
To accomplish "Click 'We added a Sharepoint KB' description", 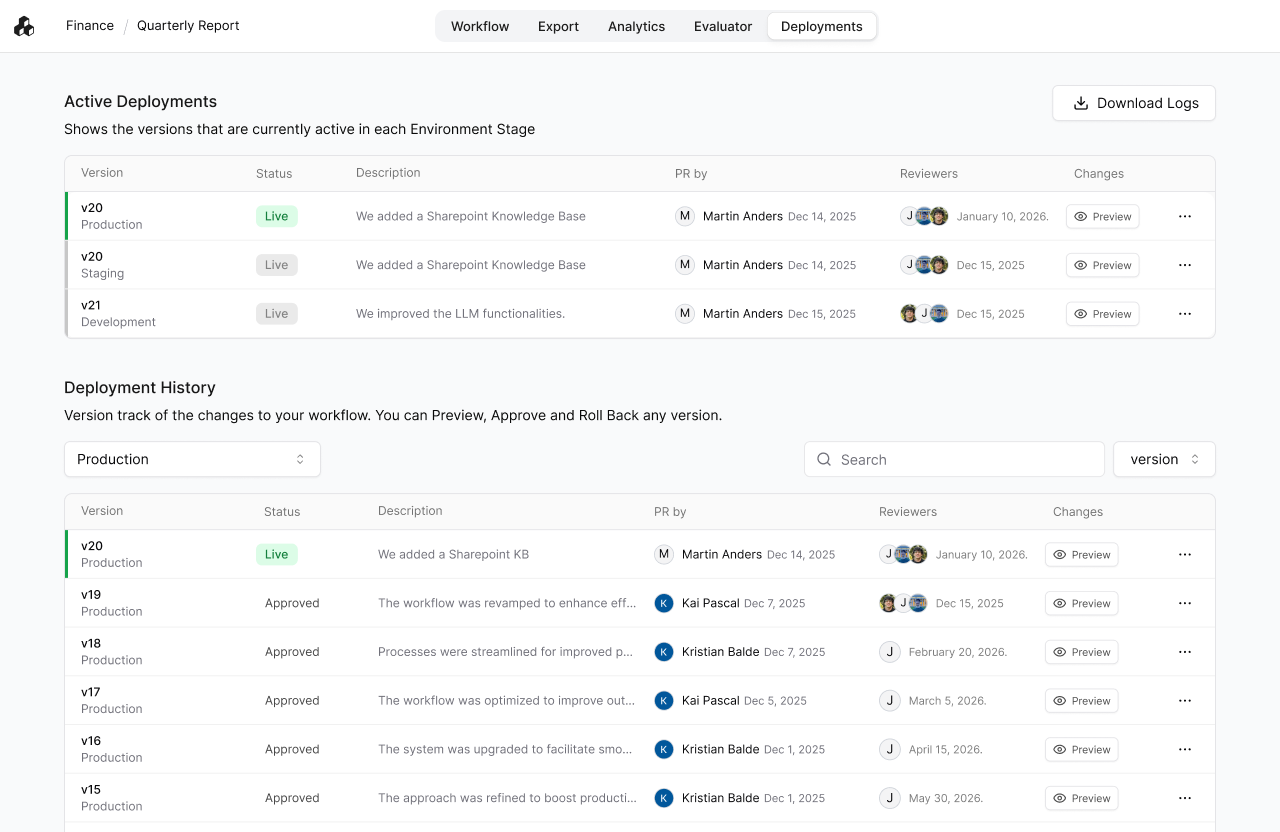I will click(x=453, y=554).
